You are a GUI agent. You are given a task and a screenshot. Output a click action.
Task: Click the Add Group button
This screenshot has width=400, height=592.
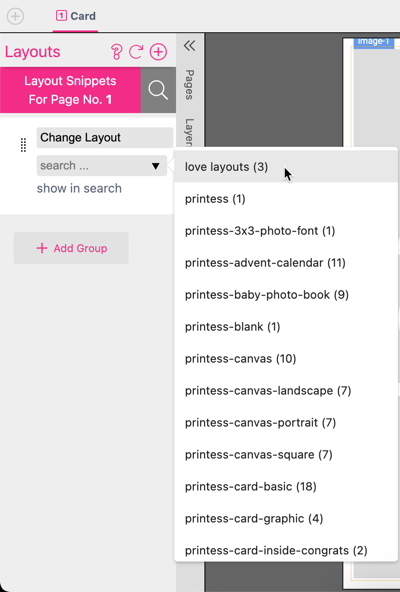pyautogui.click(x=71, y=248)
